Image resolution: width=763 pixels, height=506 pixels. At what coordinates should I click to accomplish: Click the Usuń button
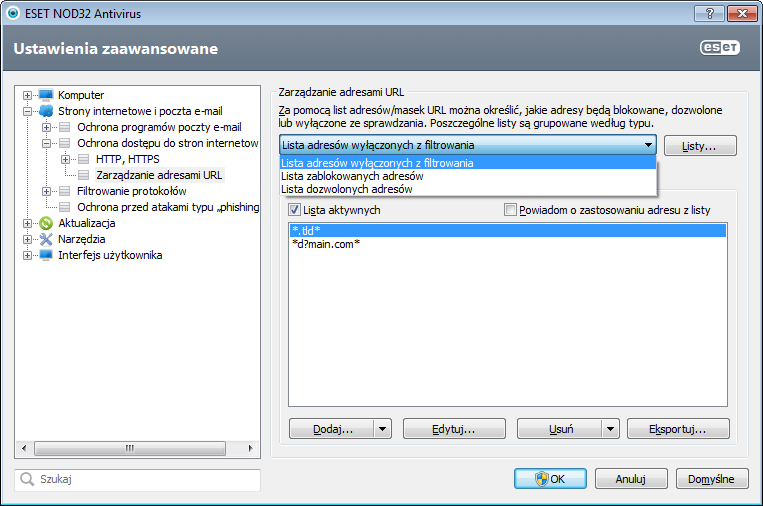560,429
